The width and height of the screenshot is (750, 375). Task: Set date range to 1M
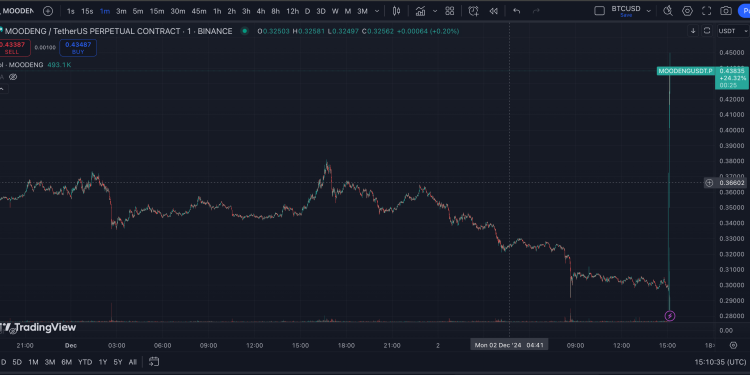click(x=33, y=362)
